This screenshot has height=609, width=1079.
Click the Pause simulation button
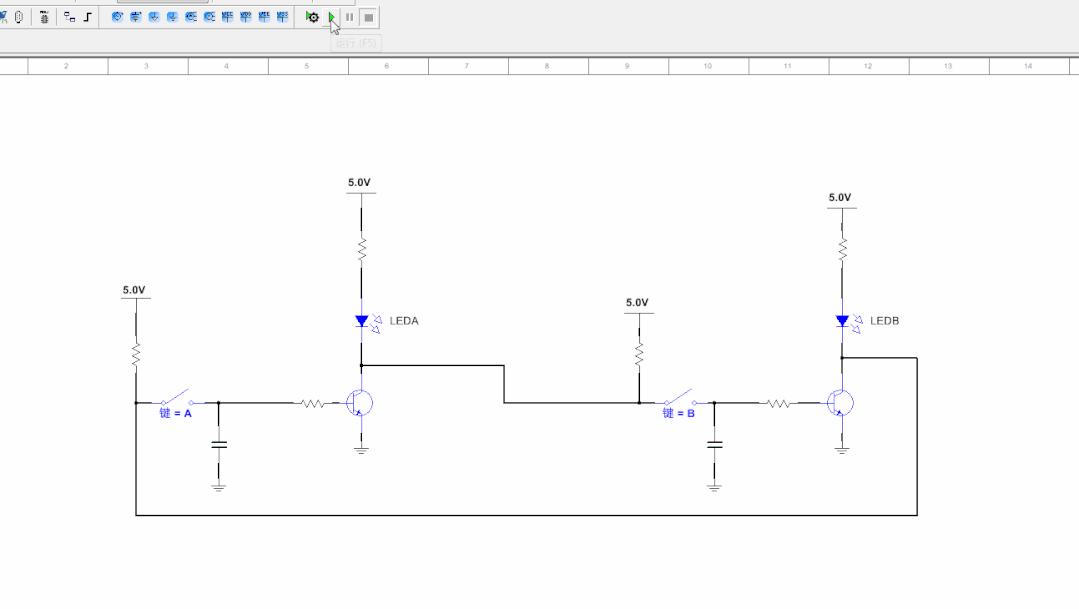[349, 17]
